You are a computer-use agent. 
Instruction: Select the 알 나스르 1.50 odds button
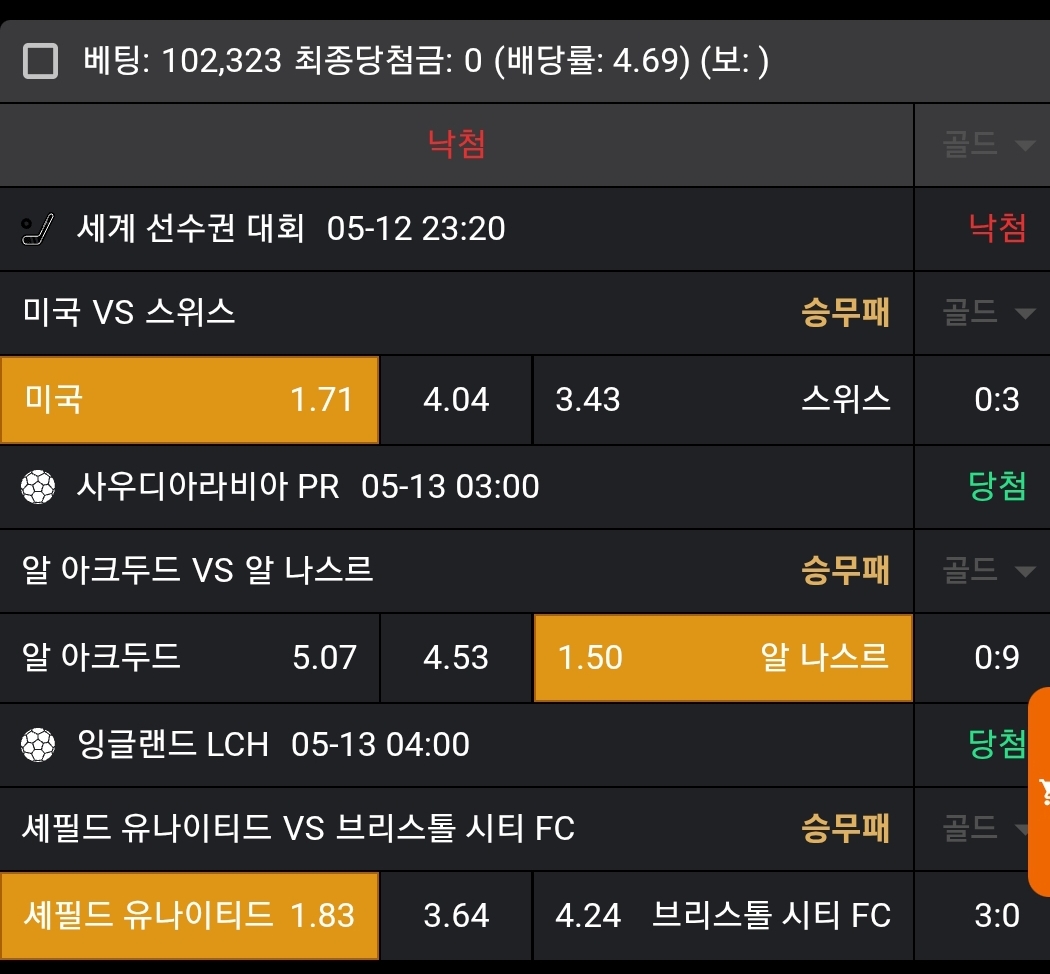[x=722, y=658]
